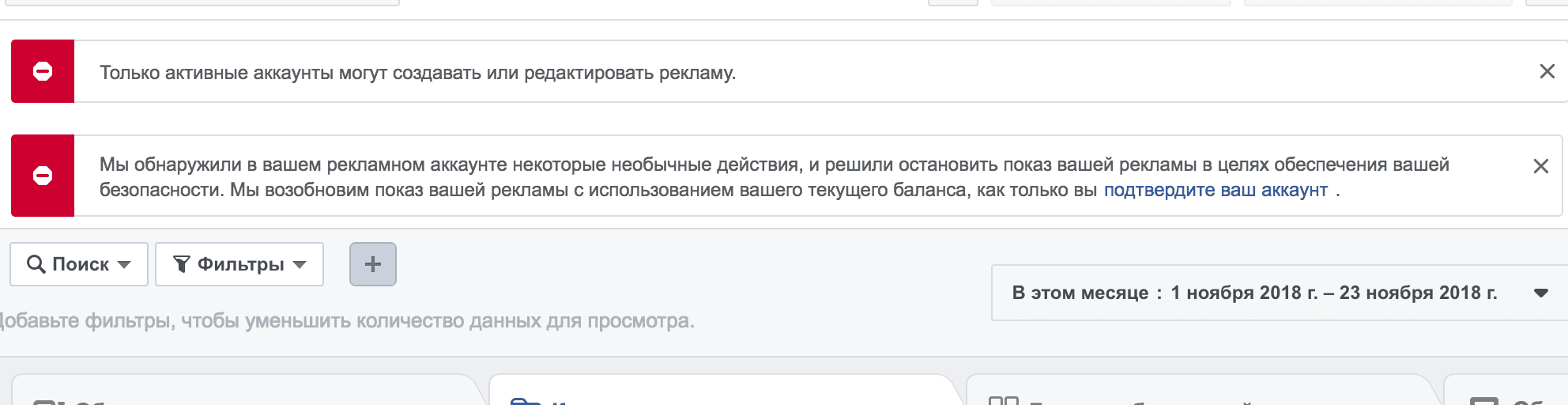Screen dimensions: 1568x405
Task: Switch to the leftmost overview tab
Action: [x=246, y=391]
